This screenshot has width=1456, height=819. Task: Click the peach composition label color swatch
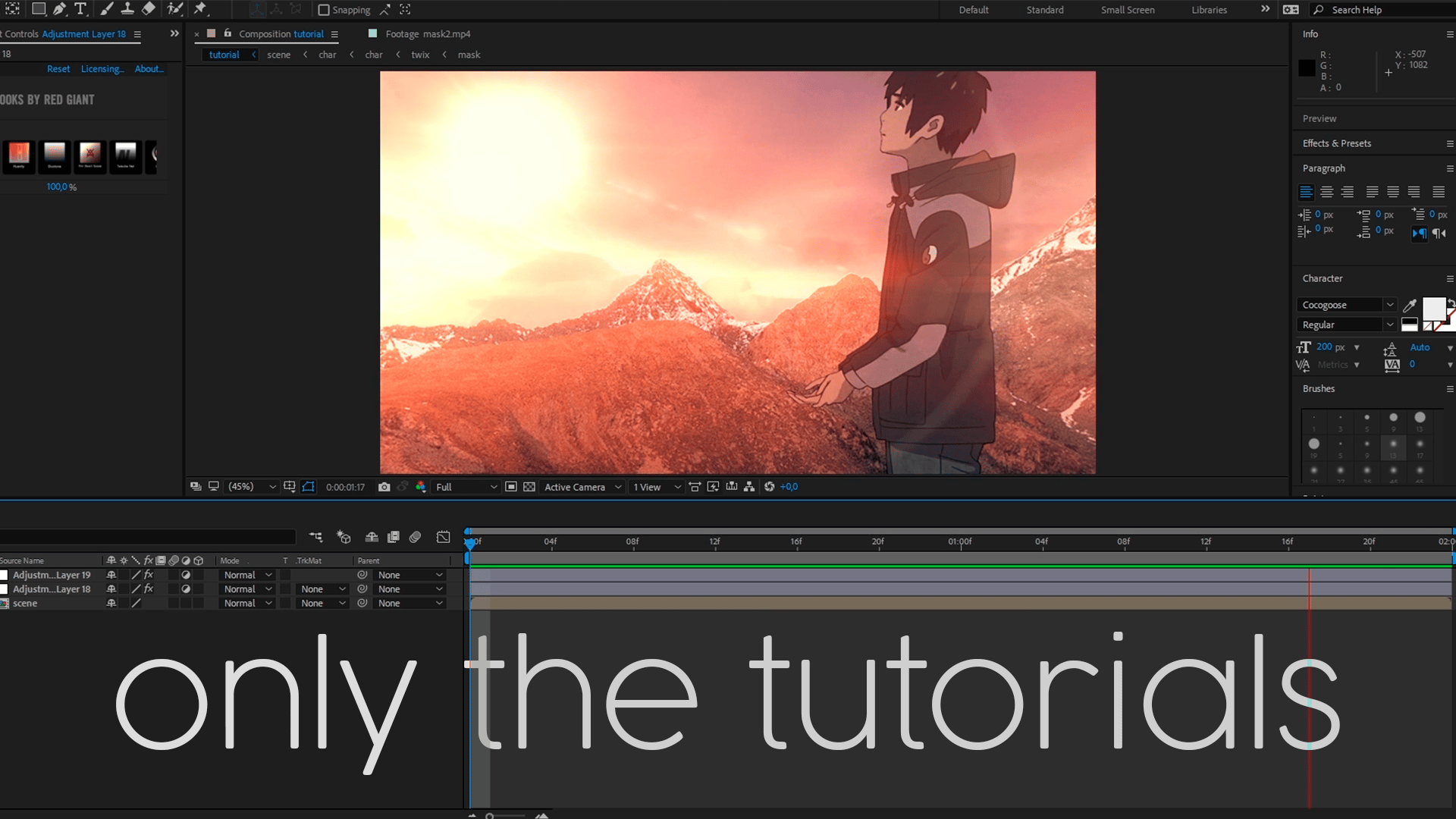212,33
